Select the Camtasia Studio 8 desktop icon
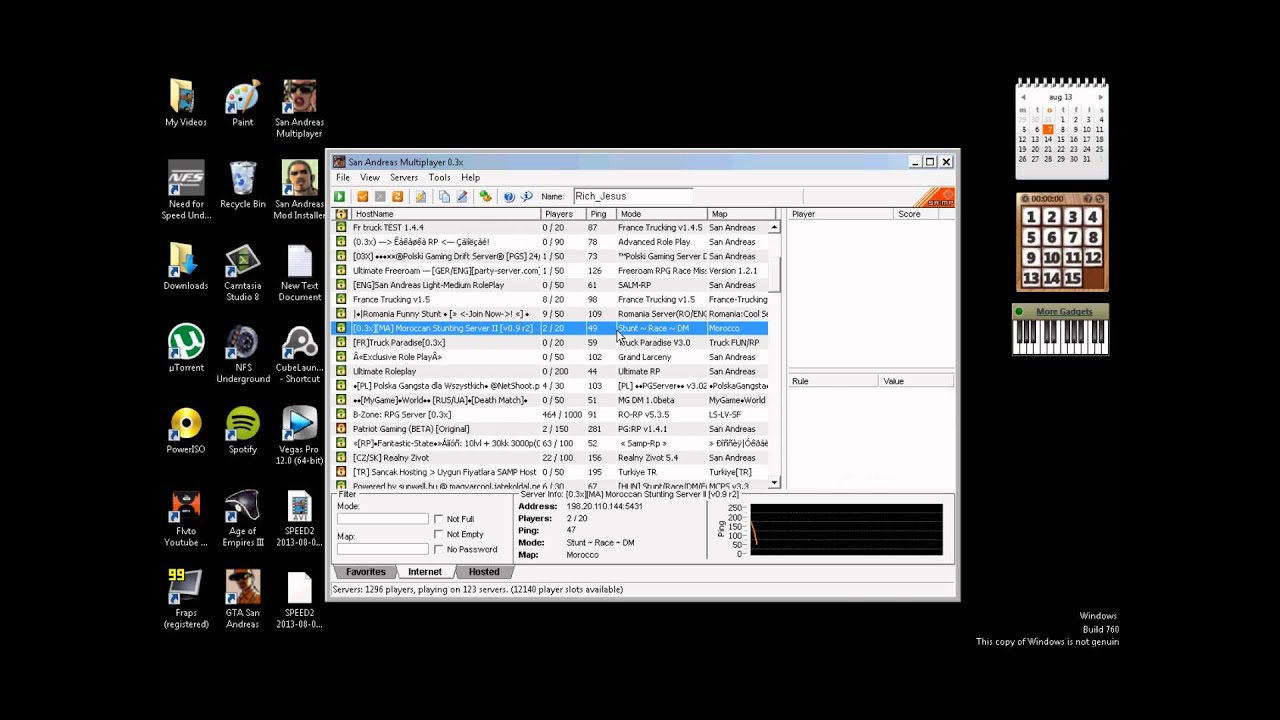The height and width of the screenshot is (720, 1280). coord(242,272)
